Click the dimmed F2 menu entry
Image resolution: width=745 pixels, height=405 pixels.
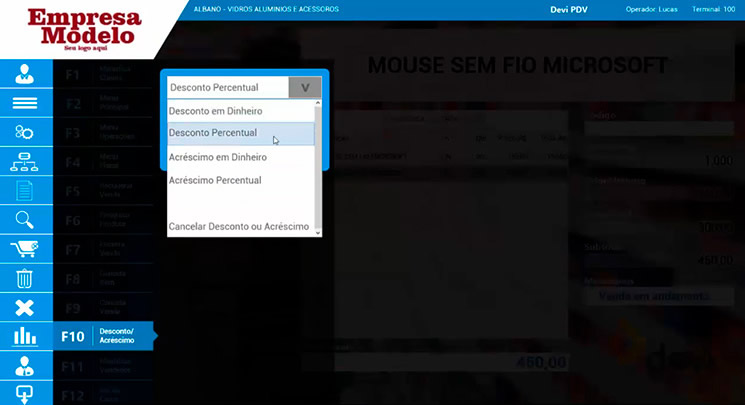click(x=103, y=103)
